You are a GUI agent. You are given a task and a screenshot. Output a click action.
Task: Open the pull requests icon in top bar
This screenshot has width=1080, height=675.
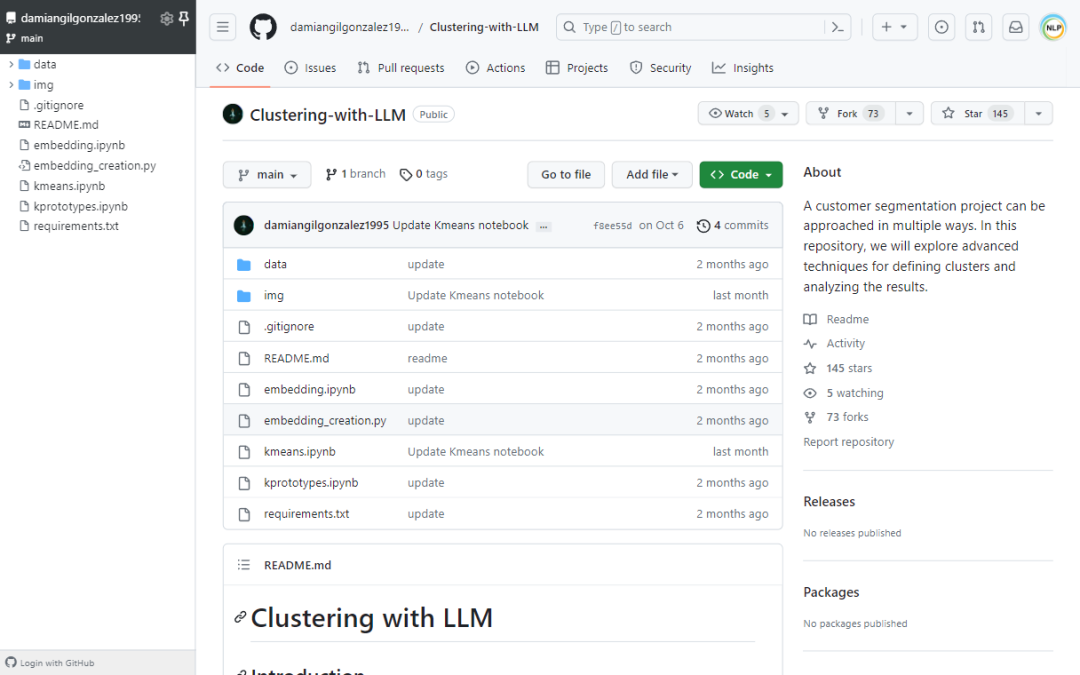click(978, 27)
